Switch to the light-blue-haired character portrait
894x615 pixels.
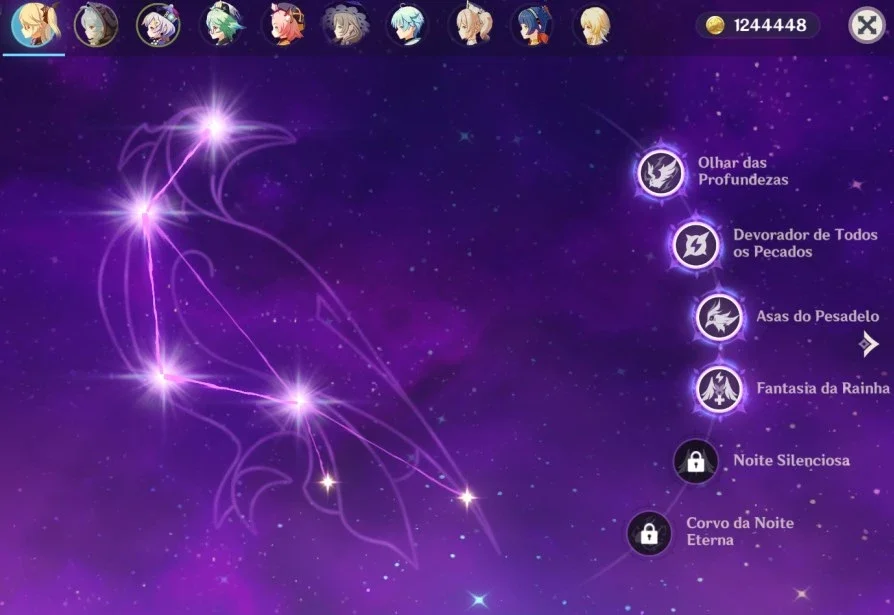coord(408,25)
